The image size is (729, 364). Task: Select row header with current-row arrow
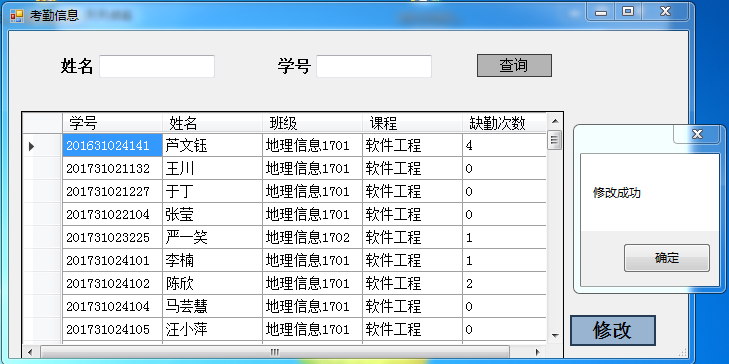[43, 146]
